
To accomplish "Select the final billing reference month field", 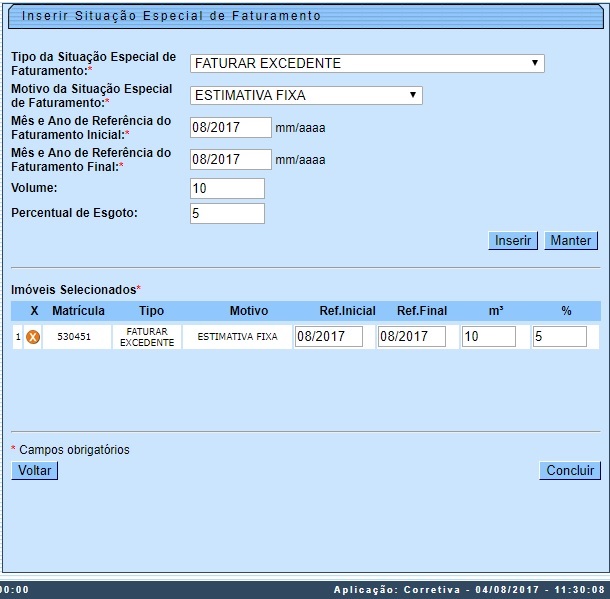I will 230,160.
